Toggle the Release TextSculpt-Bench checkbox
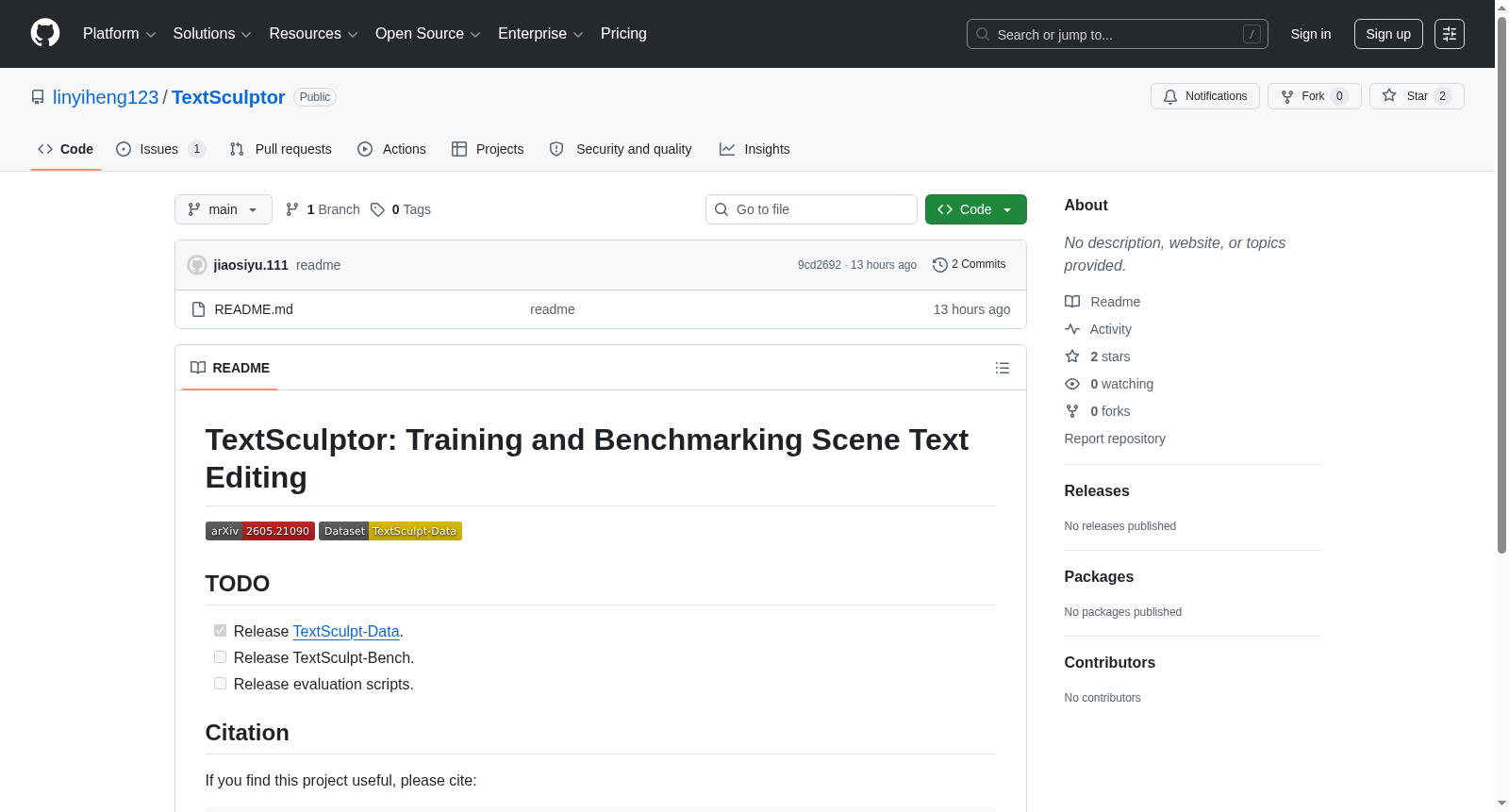Image resolution: width=1509 pixels, height=812 pixels. [x=220, y=657]
